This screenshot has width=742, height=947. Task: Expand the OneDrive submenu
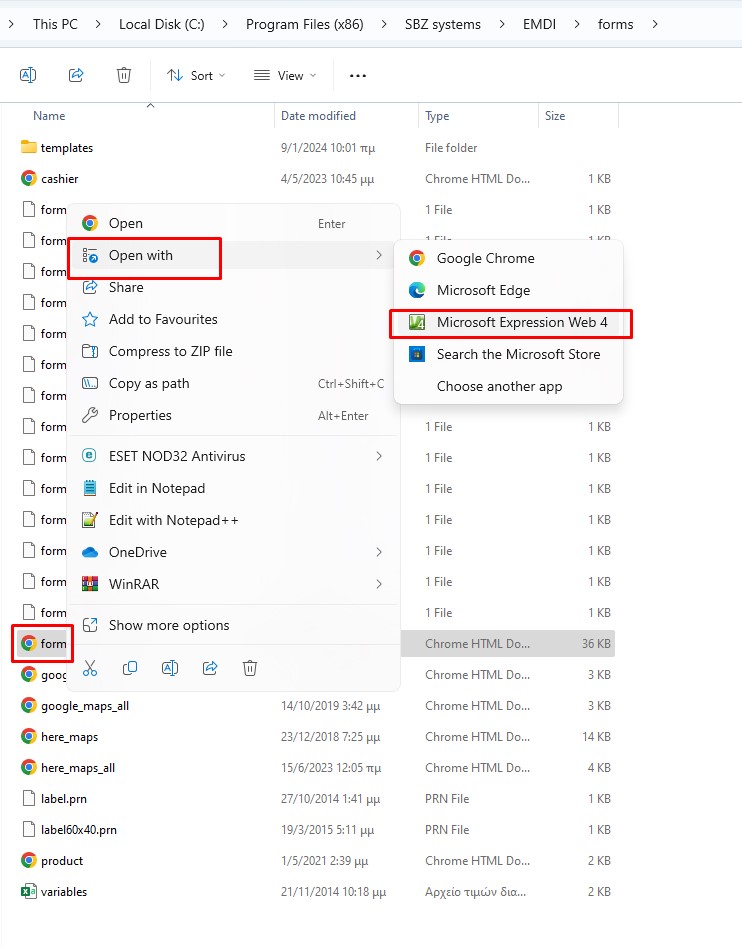[233, 552]
